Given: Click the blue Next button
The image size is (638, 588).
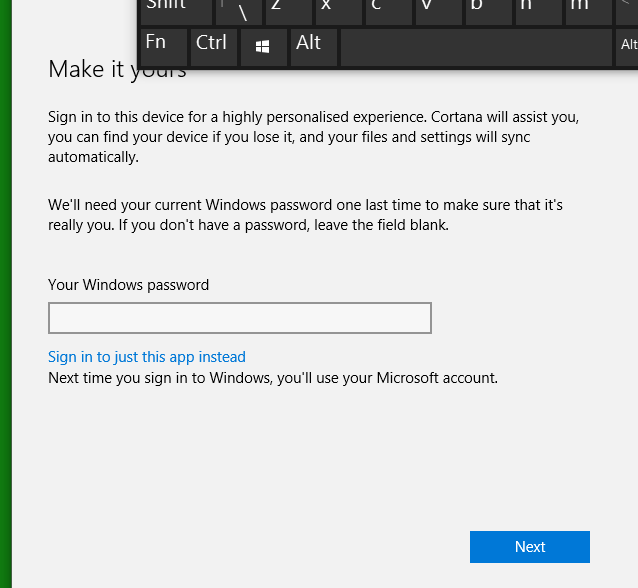Looking at the screenshot, I should 530,547.
